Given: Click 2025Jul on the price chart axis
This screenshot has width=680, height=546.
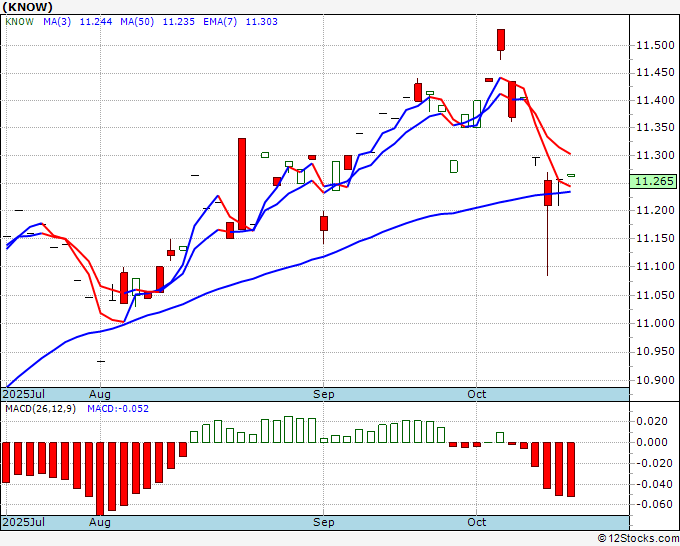Looking at the screenshot, I should [x=24, y=394].
